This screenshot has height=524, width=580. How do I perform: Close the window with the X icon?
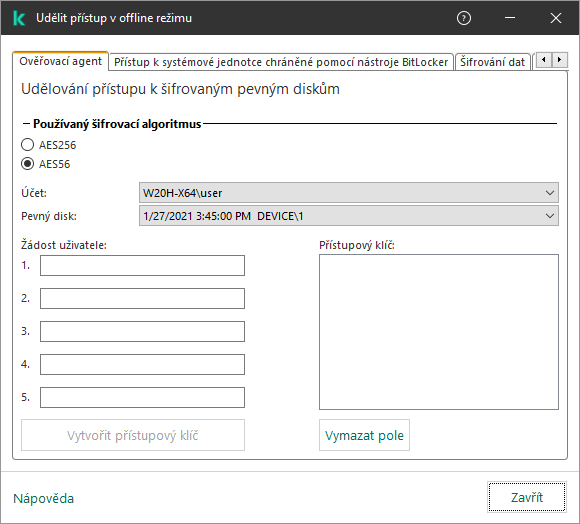[x=556, y=18]
